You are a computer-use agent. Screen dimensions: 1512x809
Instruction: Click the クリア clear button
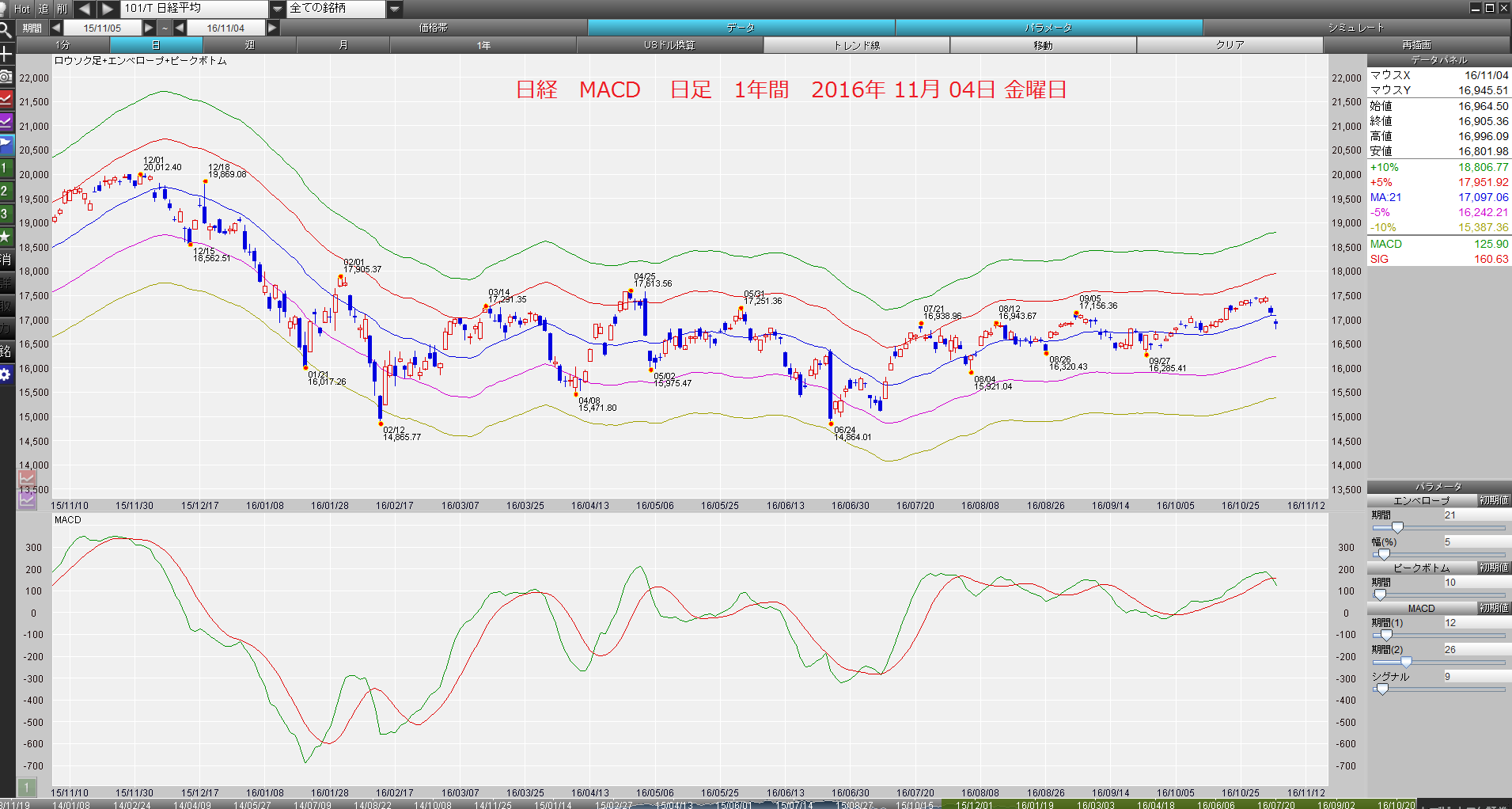coord(1230,45)
